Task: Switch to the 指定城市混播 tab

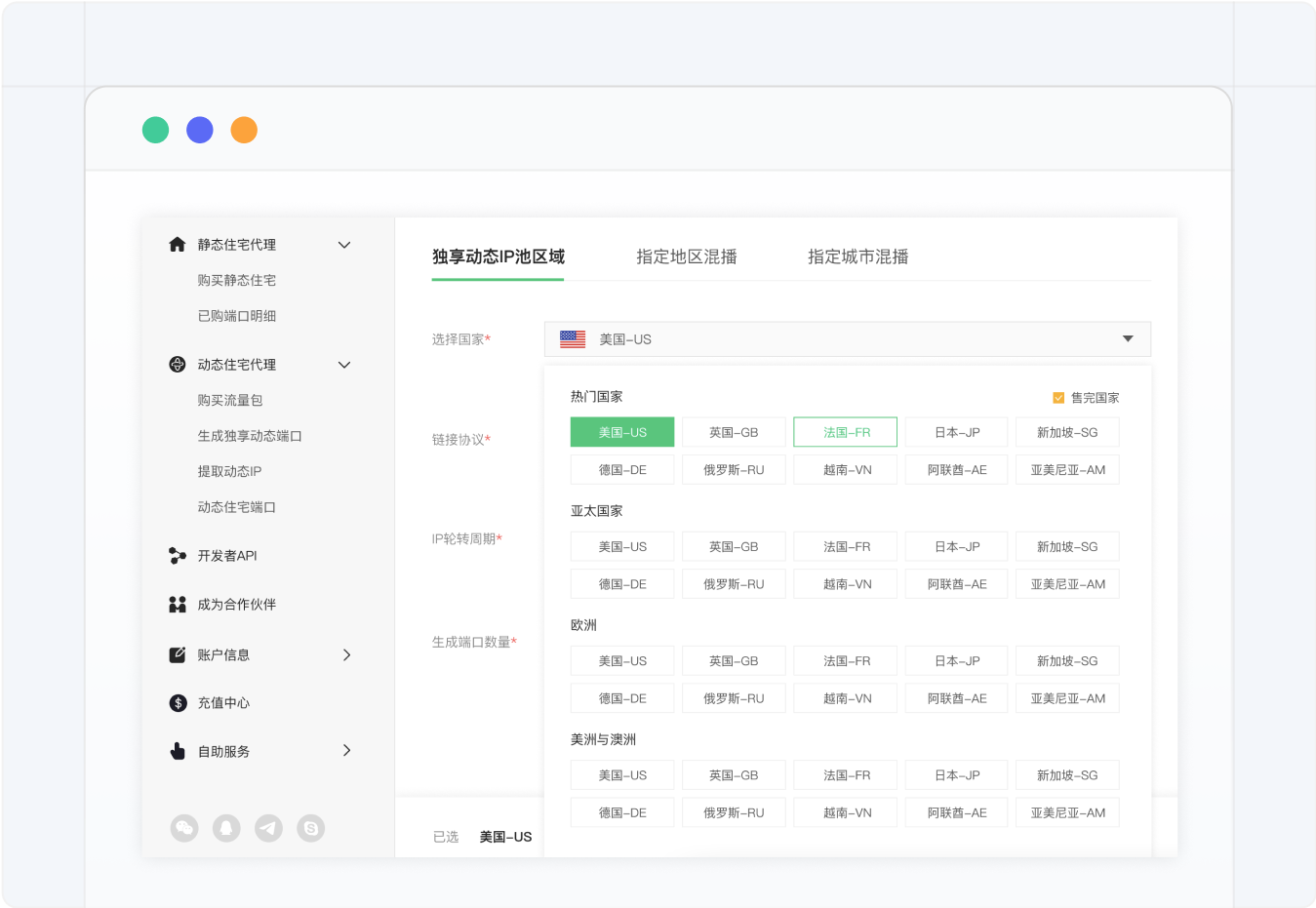Action: coord(857,257)
